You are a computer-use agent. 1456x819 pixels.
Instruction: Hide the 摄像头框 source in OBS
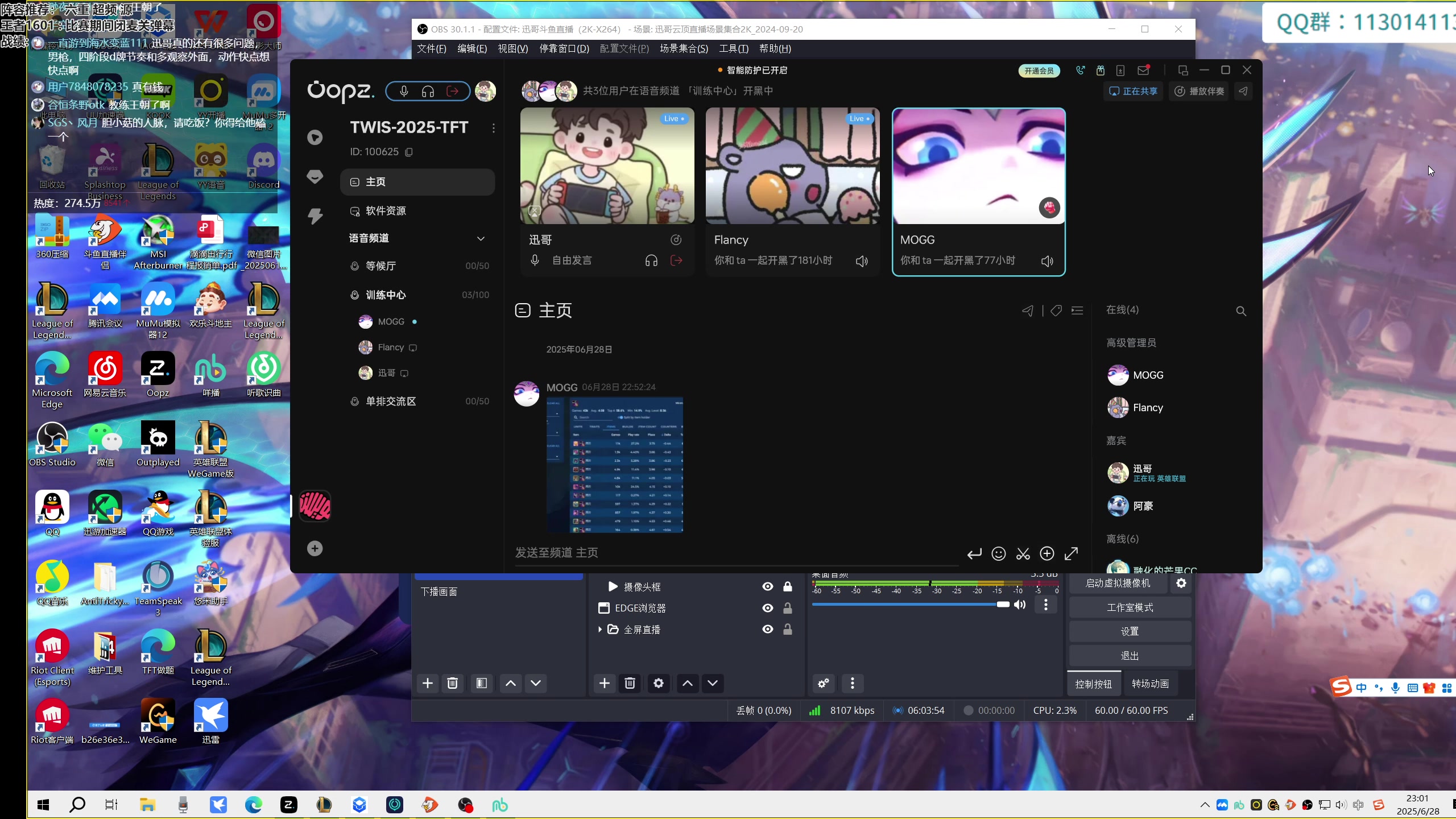tap(768, 587)
